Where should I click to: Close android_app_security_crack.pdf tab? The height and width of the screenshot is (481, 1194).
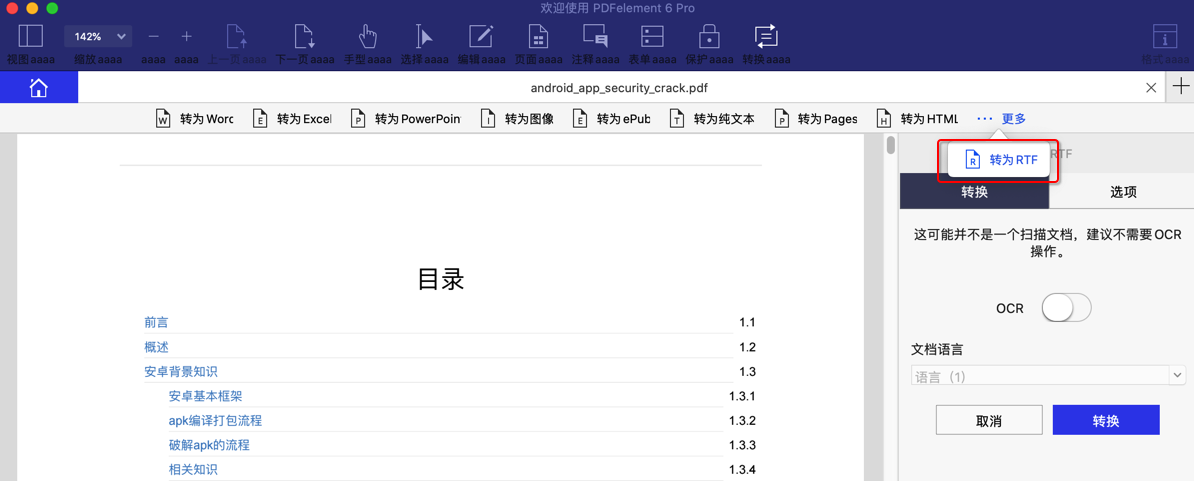[1151, 88]
